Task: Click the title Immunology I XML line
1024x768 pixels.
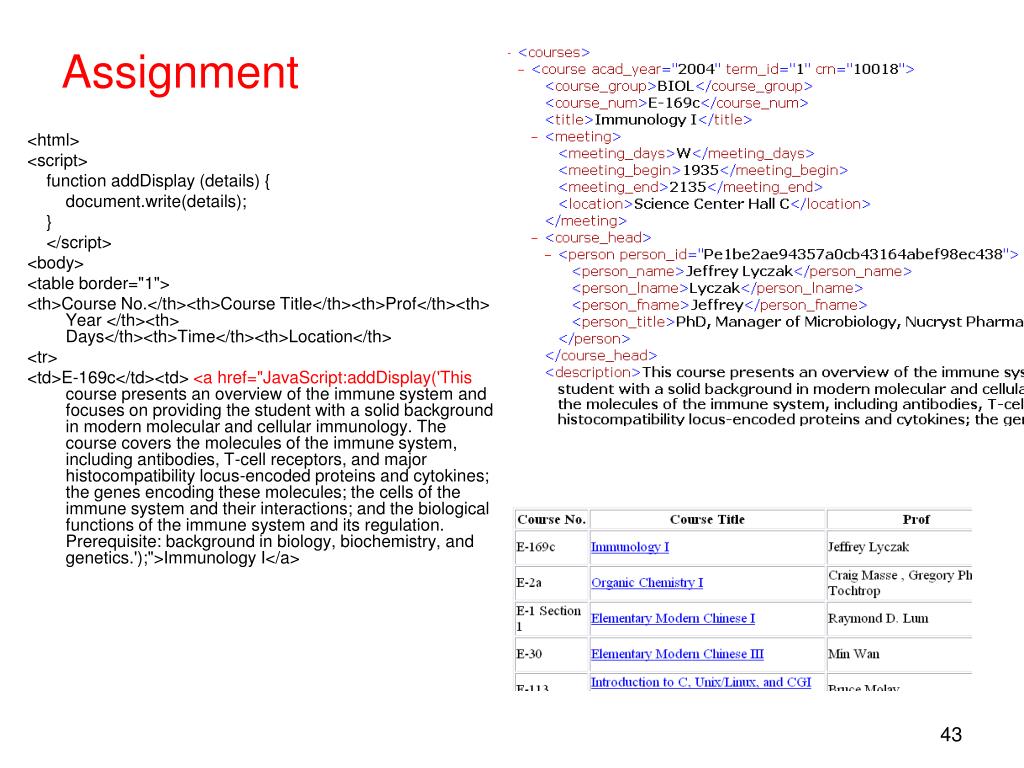Action: click(648, 120)
